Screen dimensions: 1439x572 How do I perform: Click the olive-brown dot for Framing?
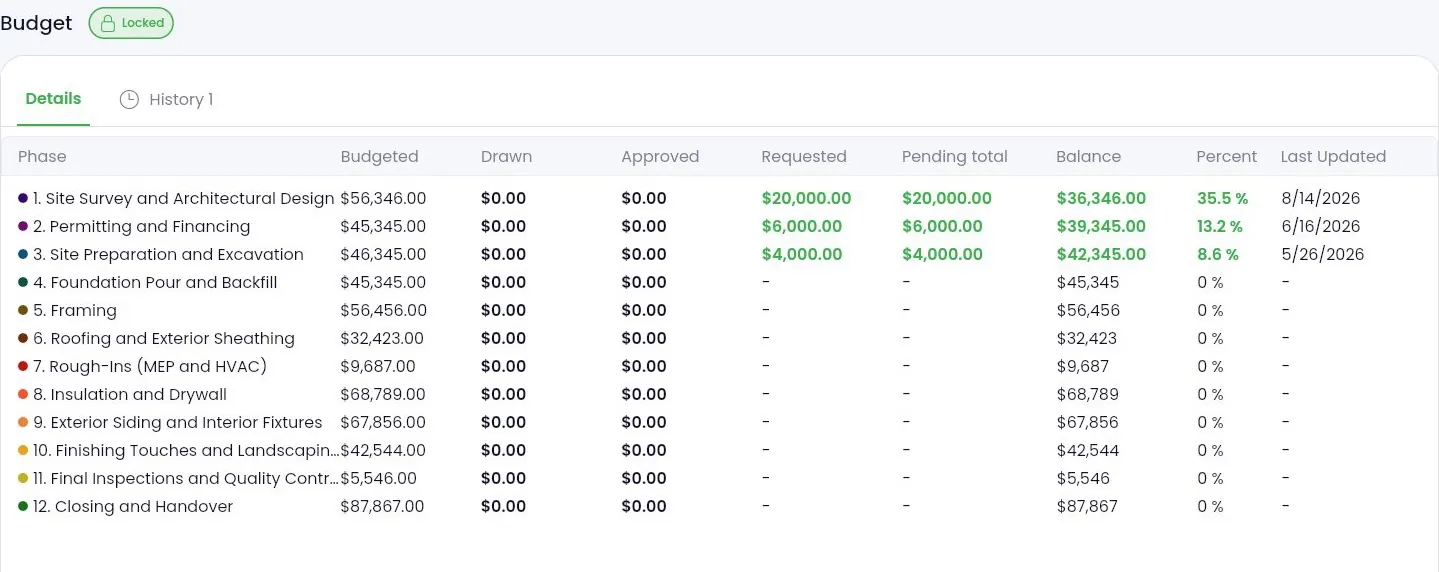[23, 310]
